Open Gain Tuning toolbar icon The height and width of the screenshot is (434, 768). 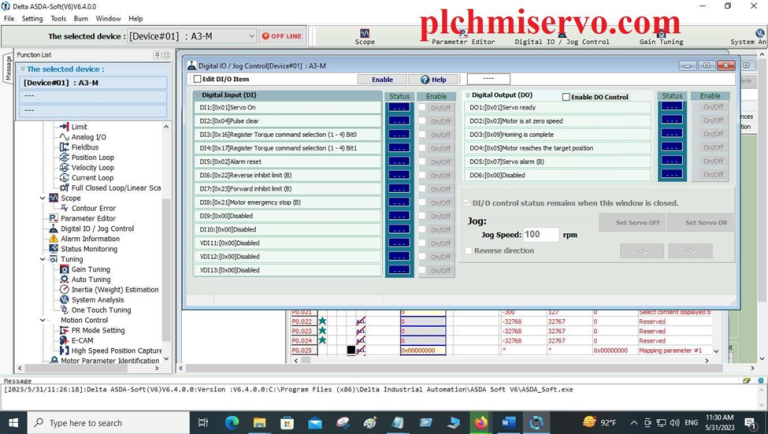tap(661, 34)
